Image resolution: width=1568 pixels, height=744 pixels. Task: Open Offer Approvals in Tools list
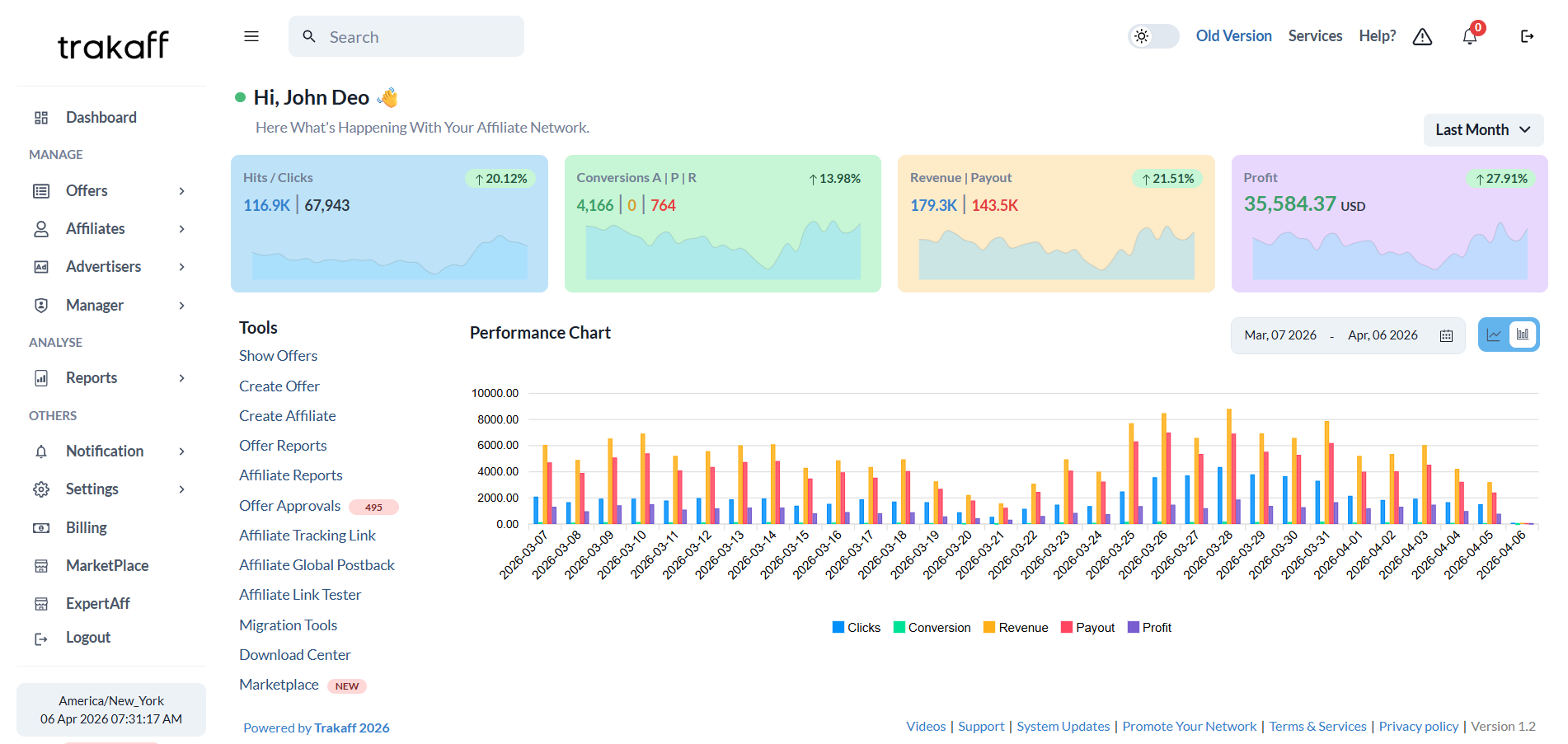coord(289,506)
